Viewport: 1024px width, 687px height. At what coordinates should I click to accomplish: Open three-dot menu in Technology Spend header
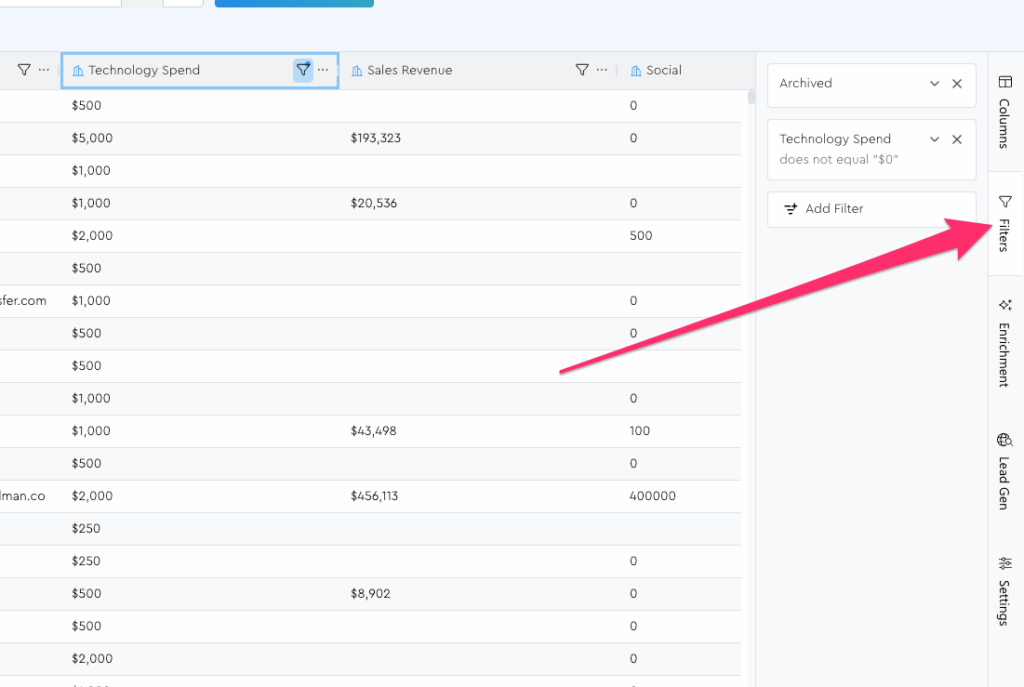323,70
